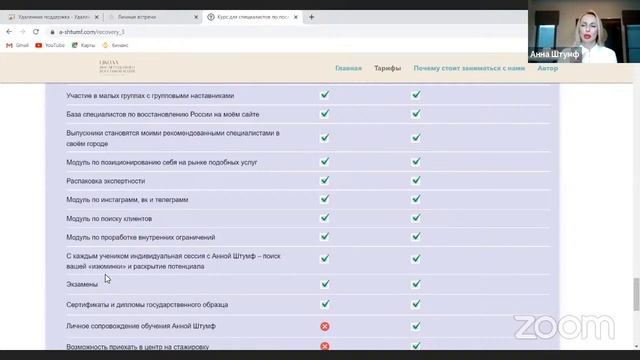Viewport: 640px width, 360px height.
Task: Click the padlock icon in address bar
Action: [52, 32]
